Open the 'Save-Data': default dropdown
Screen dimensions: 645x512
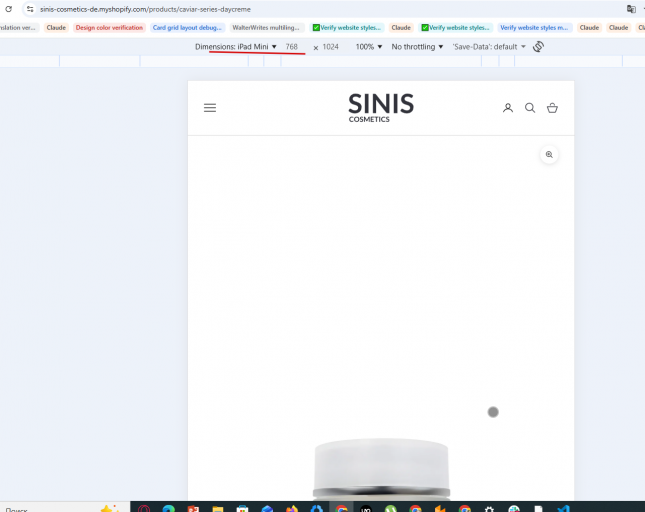click(x=489, y=47)
